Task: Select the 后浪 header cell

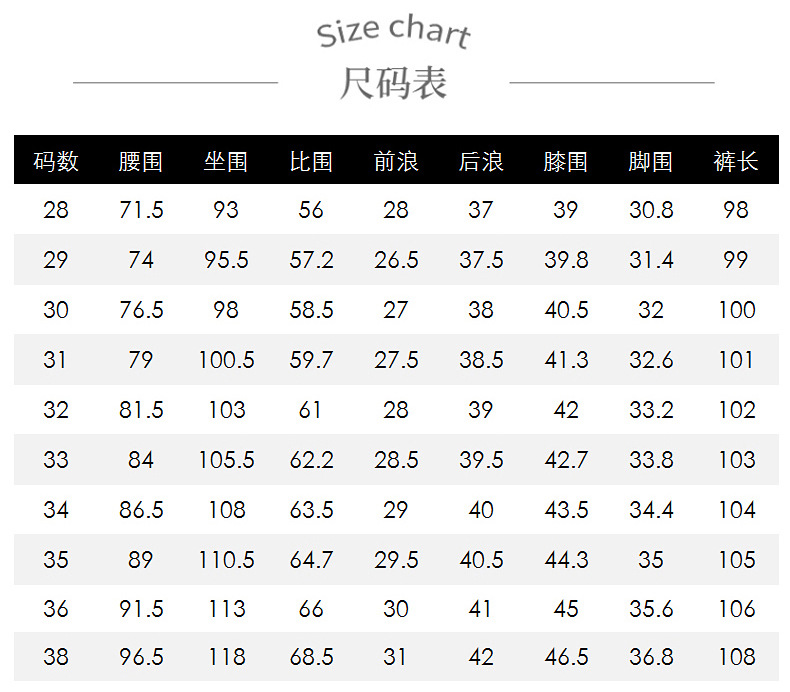Action: 481,161
